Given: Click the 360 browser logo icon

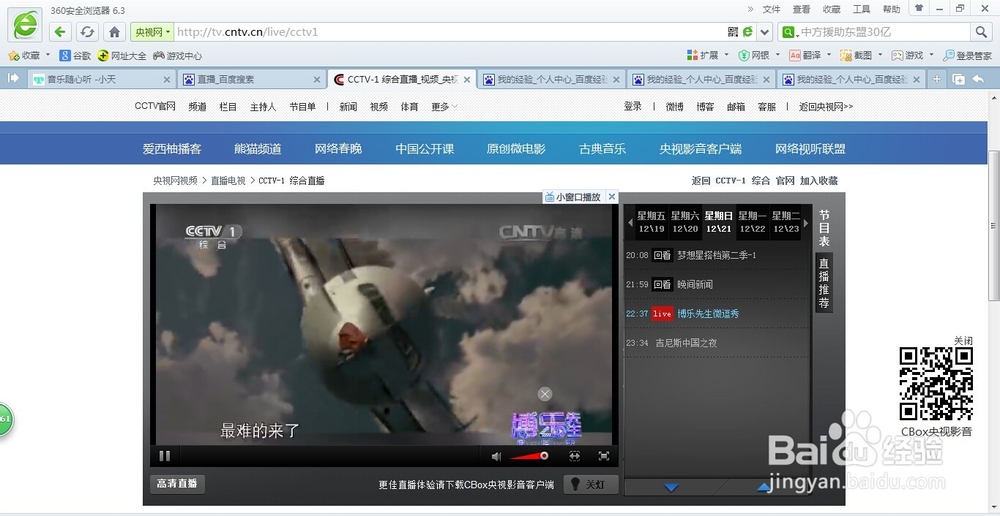Looking at the screenshot, I should (26, 26).
